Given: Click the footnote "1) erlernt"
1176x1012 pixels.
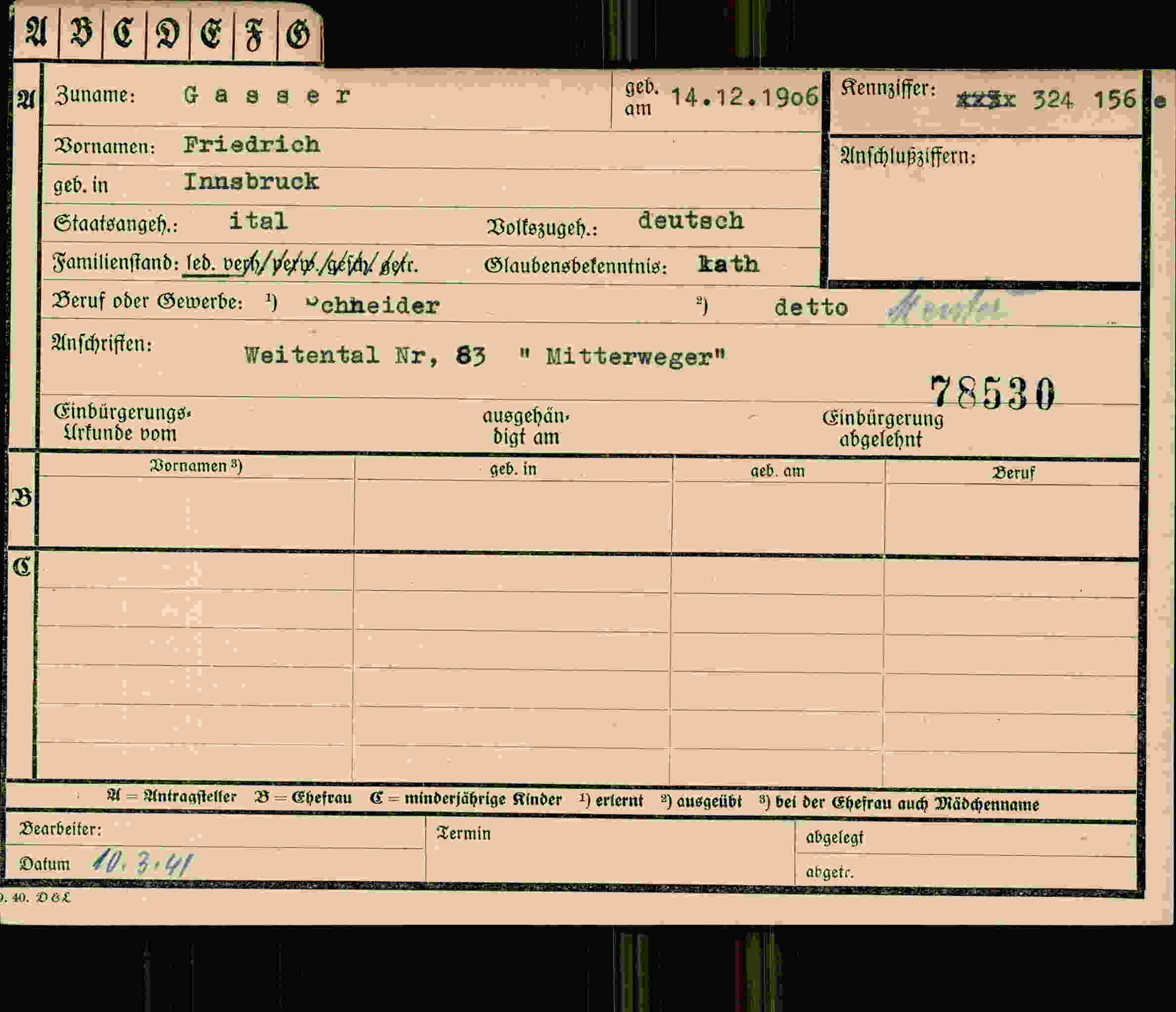Looking at the screenshot, I should coord(611,801).
